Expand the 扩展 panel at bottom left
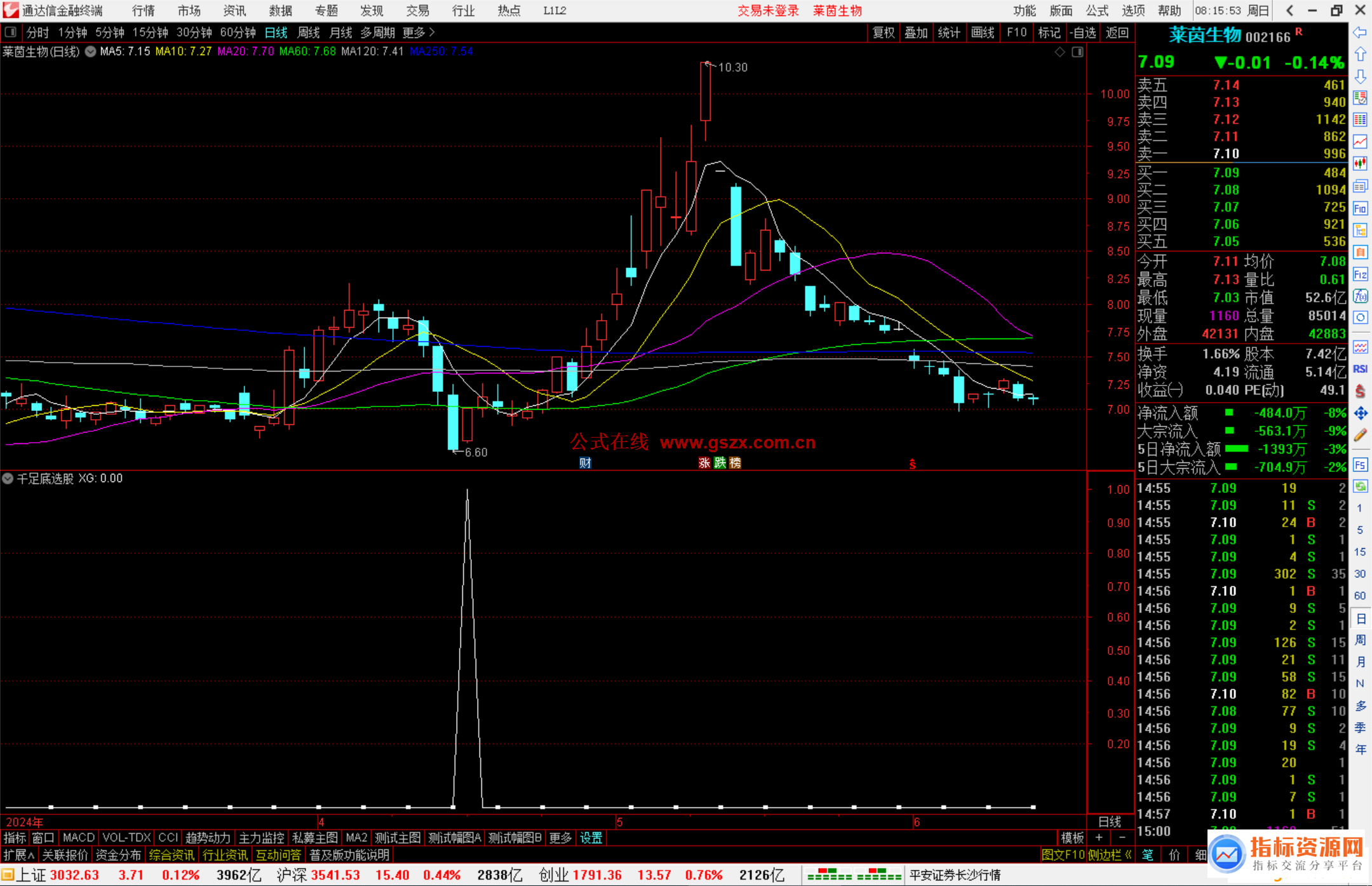The height and width of the screenshot is (886, 1372). (18, 855)
